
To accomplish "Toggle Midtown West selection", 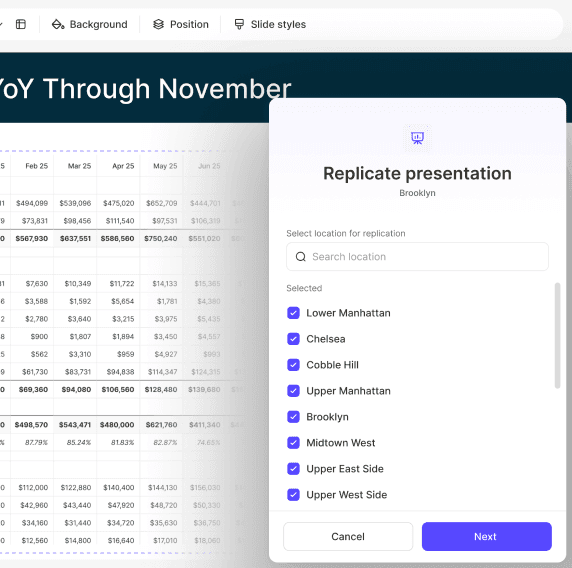I will tap(293, 443).
